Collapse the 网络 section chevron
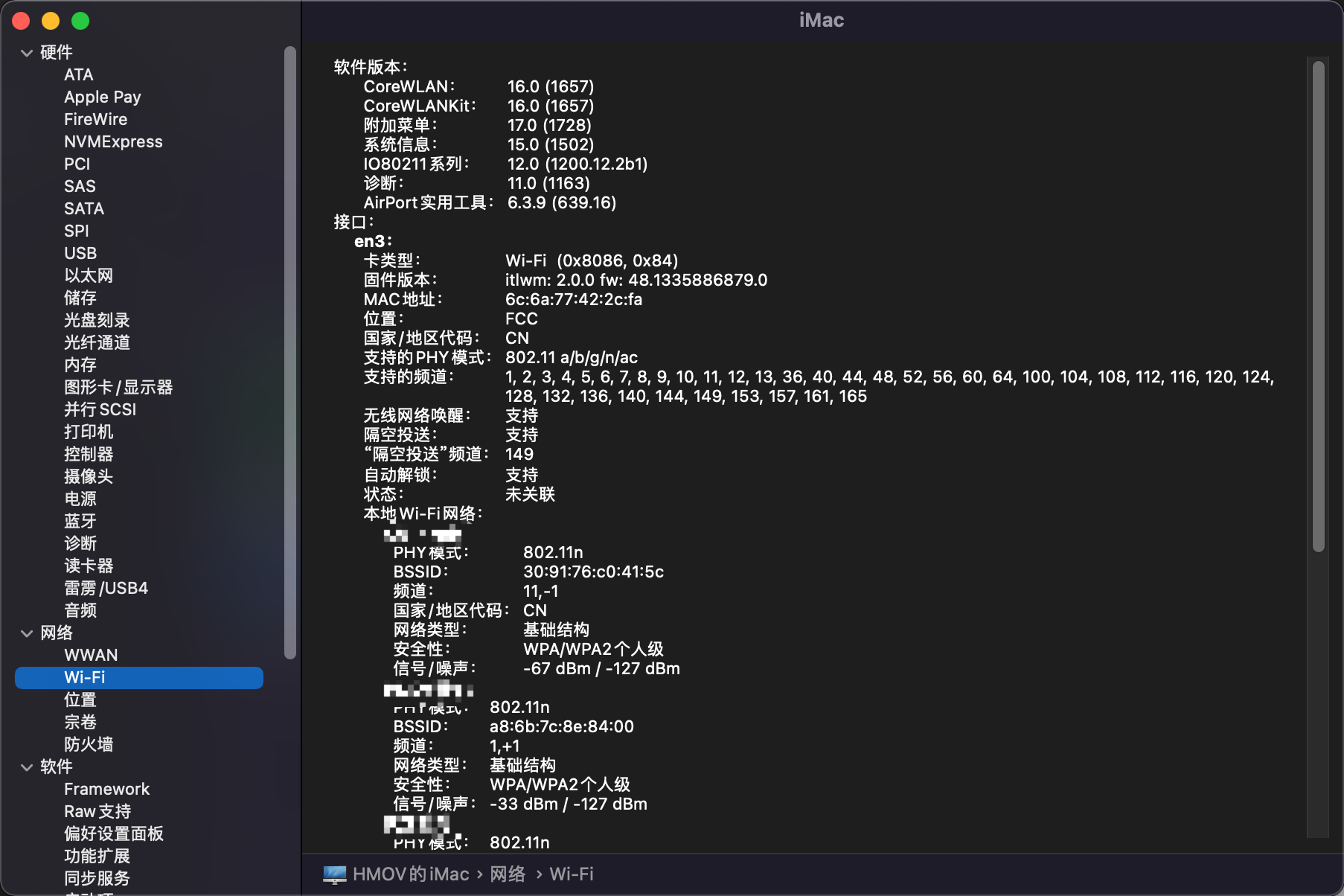This screenshot has width=1344, height=896. (28, 633)
